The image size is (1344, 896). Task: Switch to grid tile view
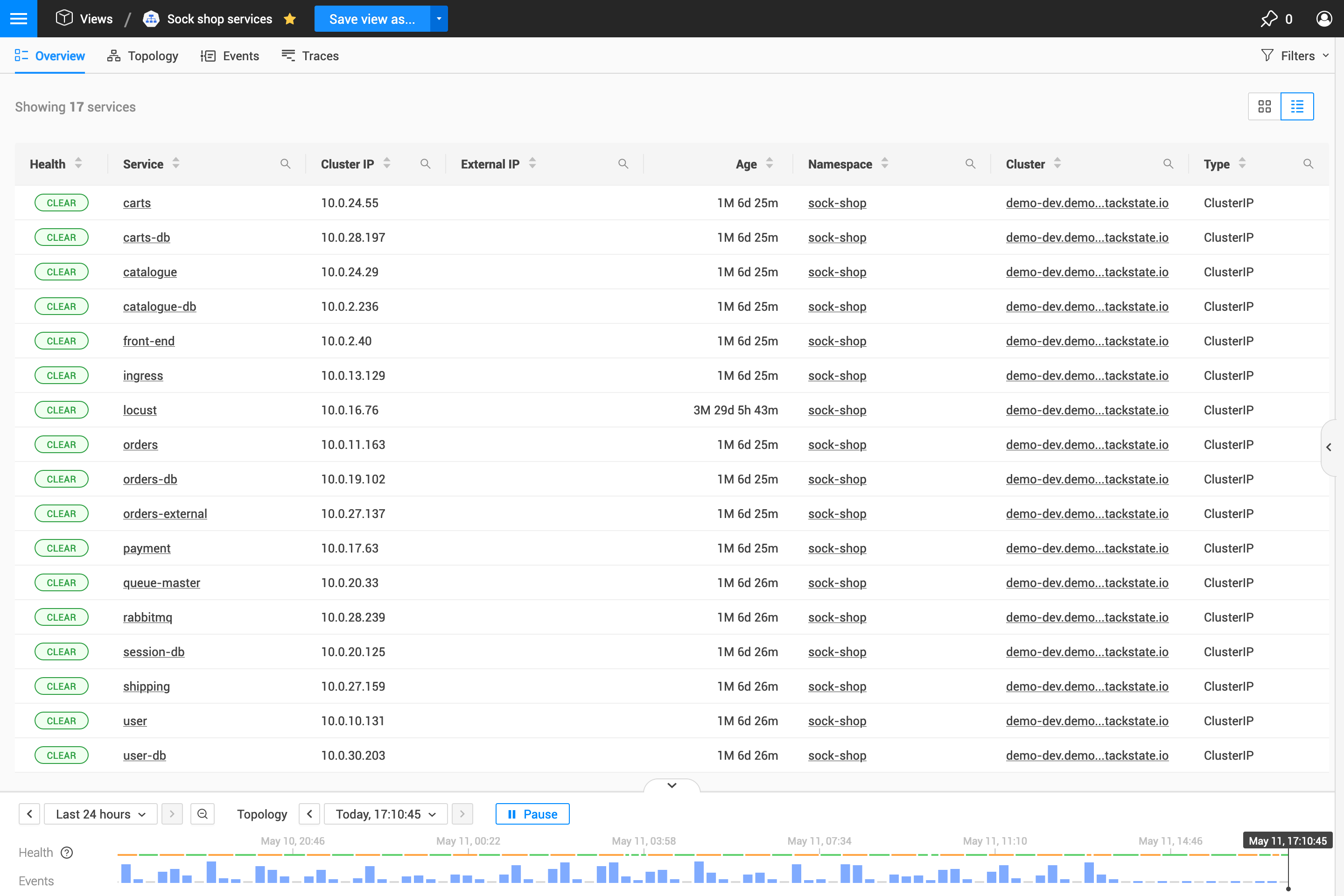click(1264, 106)
